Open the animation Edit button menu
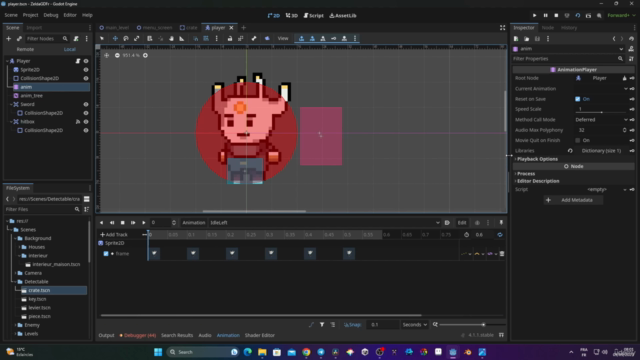This screenshot has height=360, width=640. point(462,223)
